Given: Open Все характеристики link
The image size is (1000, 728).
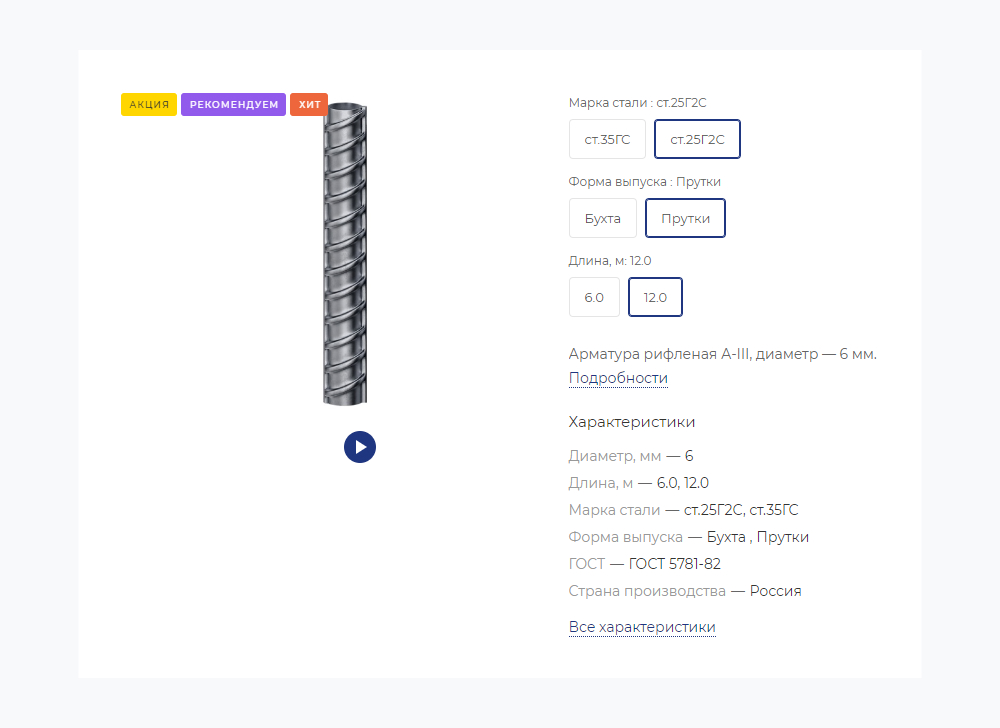Looking at the screenshot, I should (642, 627).
